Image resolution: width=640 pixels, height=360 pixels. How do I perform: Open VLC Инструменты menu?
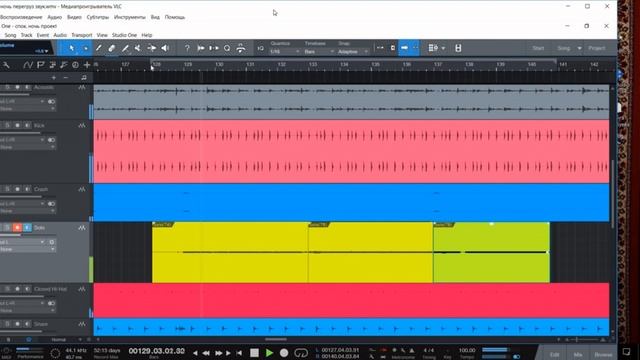(129, 17)
